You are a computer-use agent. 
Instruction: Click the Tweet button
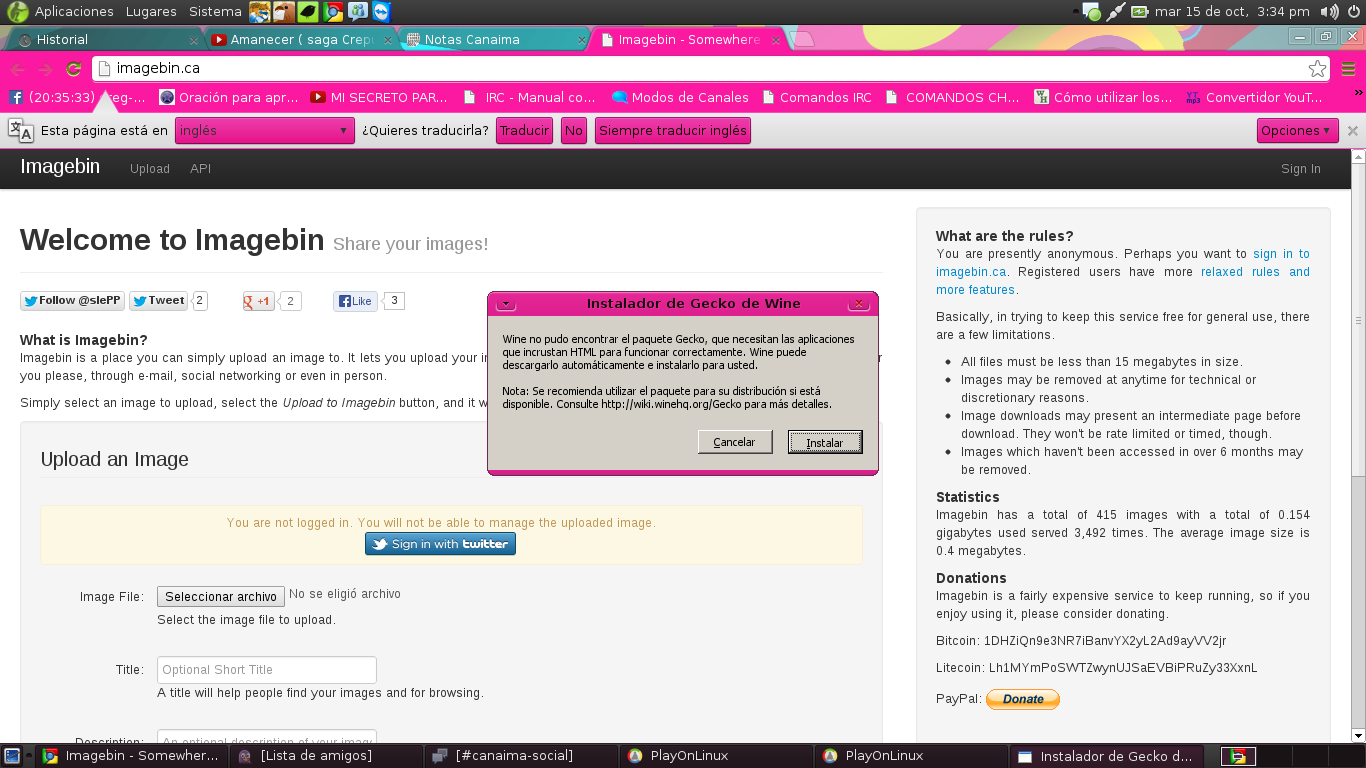coord(158,301)
